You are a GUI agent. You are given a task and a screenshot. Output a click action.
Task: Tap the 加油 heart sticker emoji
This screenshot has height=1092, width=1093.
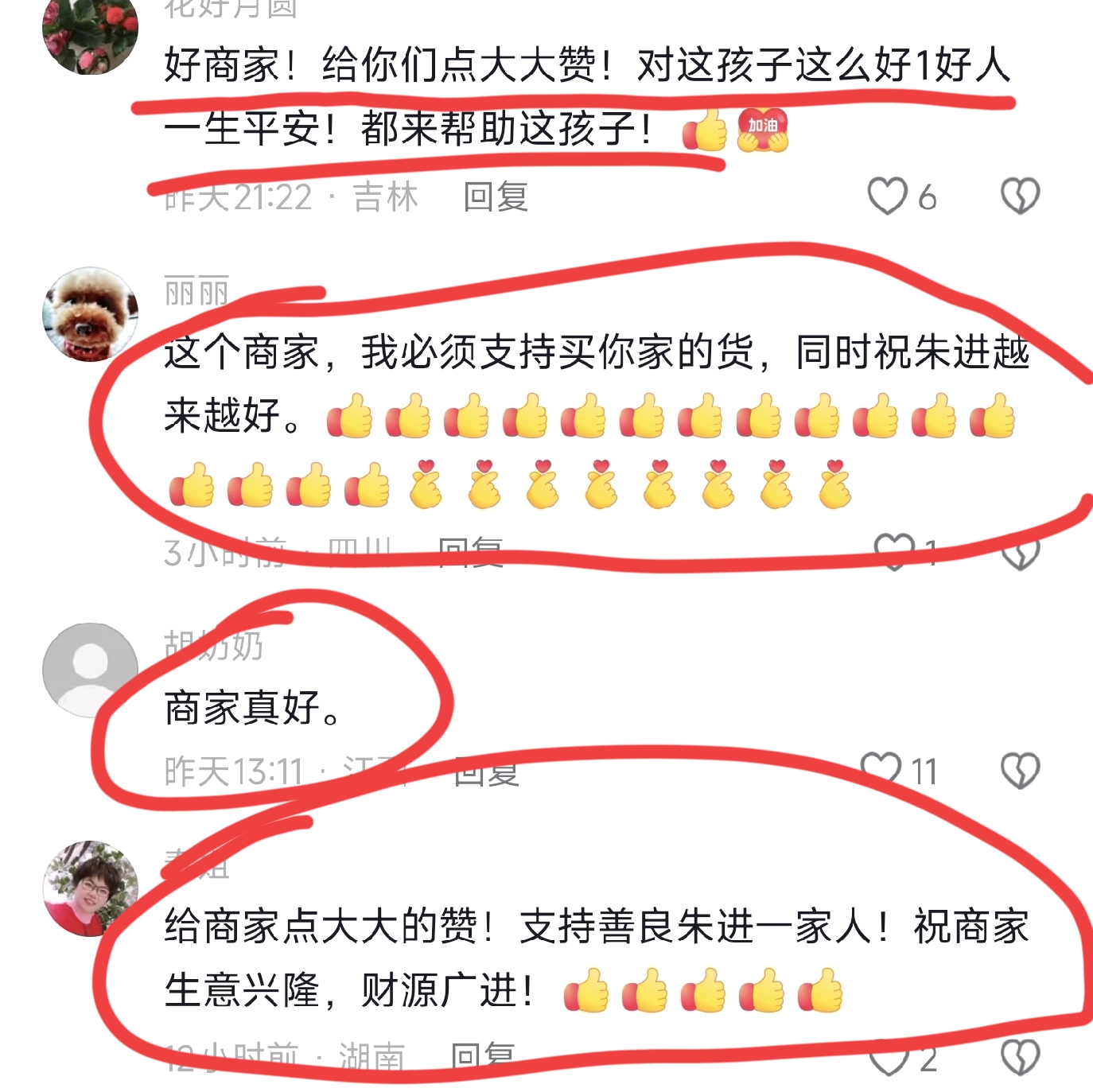(762, 130)
